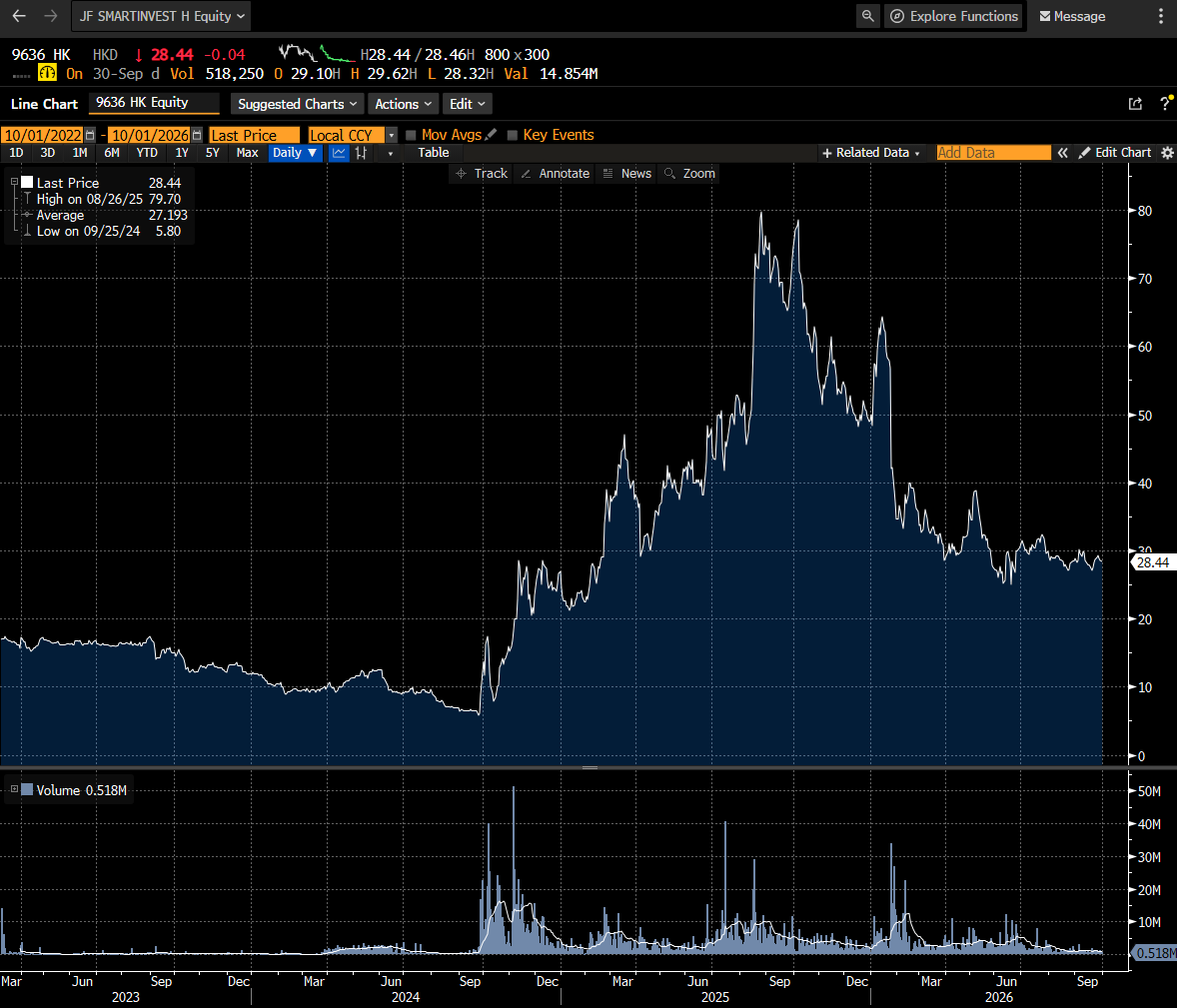The height and width of the screenshot is (1008, 1177).
Task: Open the three-dot options menu
Action: (1160, 16)
